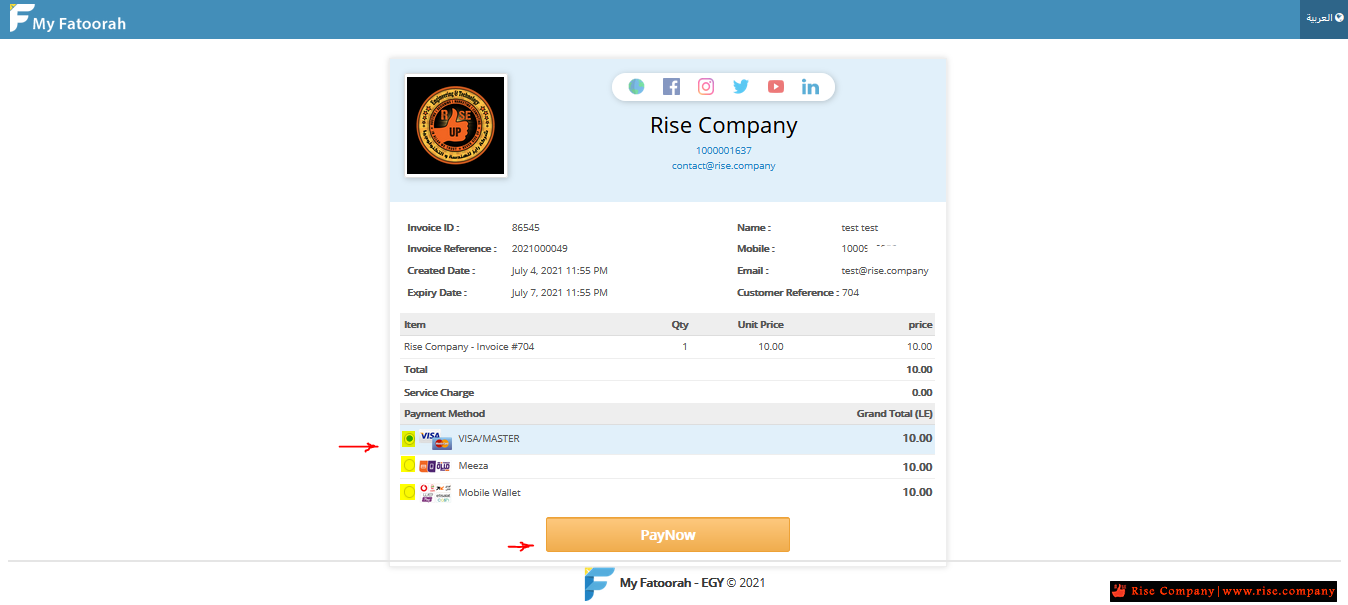Screen dimensions: 1348x605
Task: Click customer reference value 704
Action: pyautogui.click(x=851, y=293)
